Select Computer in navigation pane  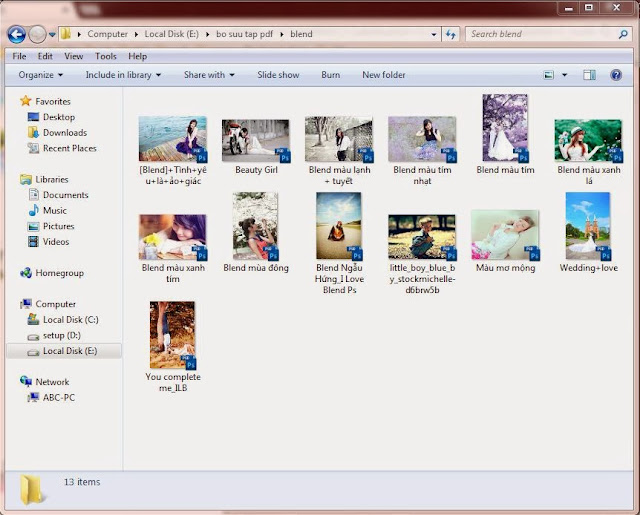tap(55, 304)
